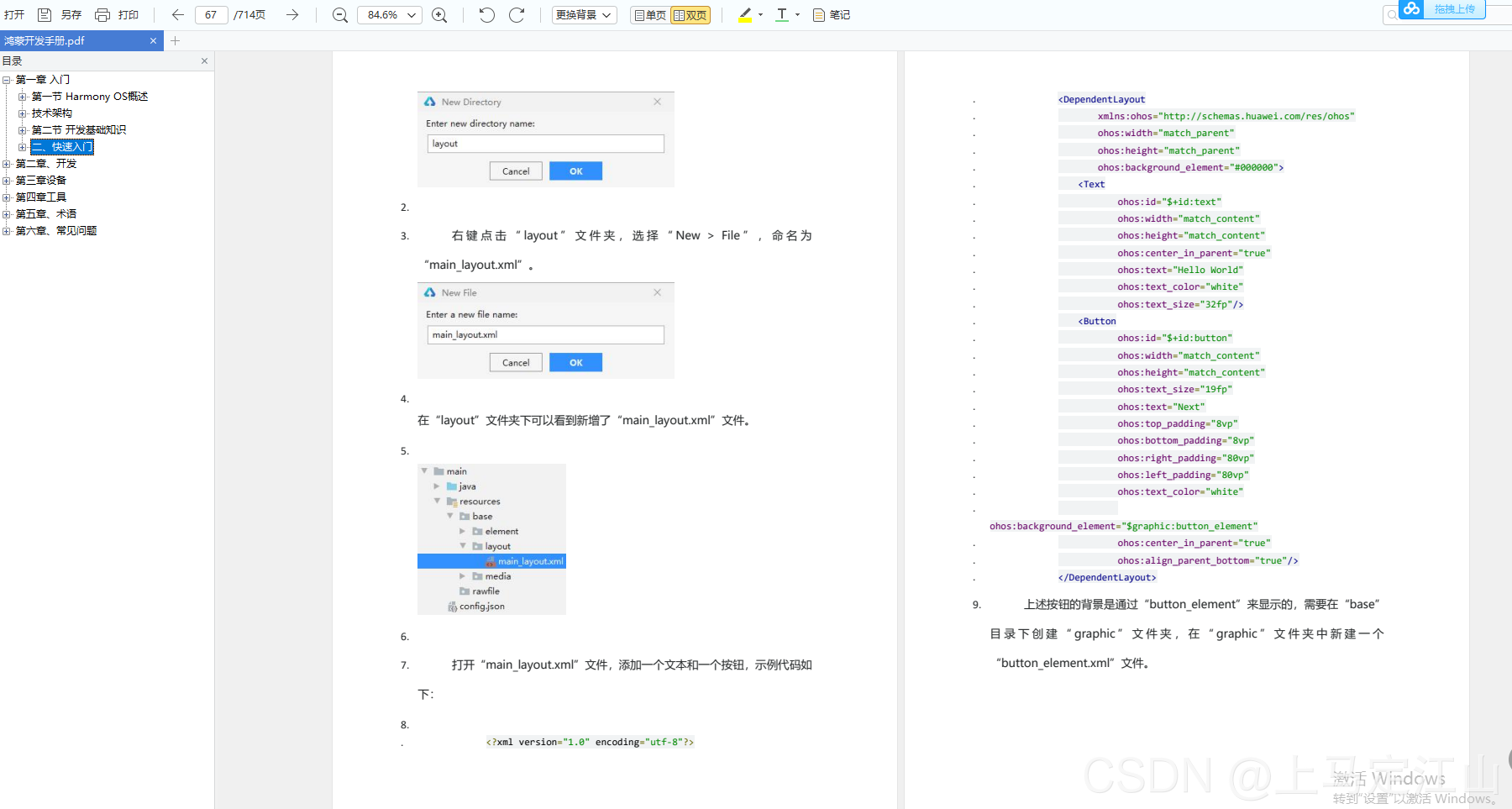Viewport: 1512px width, 809px height.
Task: Expand the 技术架构 tree node
Action: [23, 113]
